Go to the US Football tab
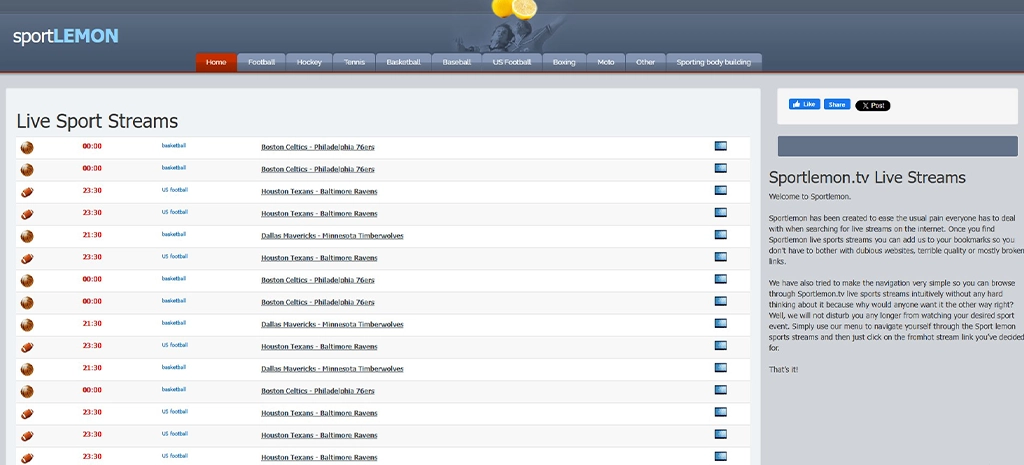Screen dimensions: 1024x465 click(512, 62)
